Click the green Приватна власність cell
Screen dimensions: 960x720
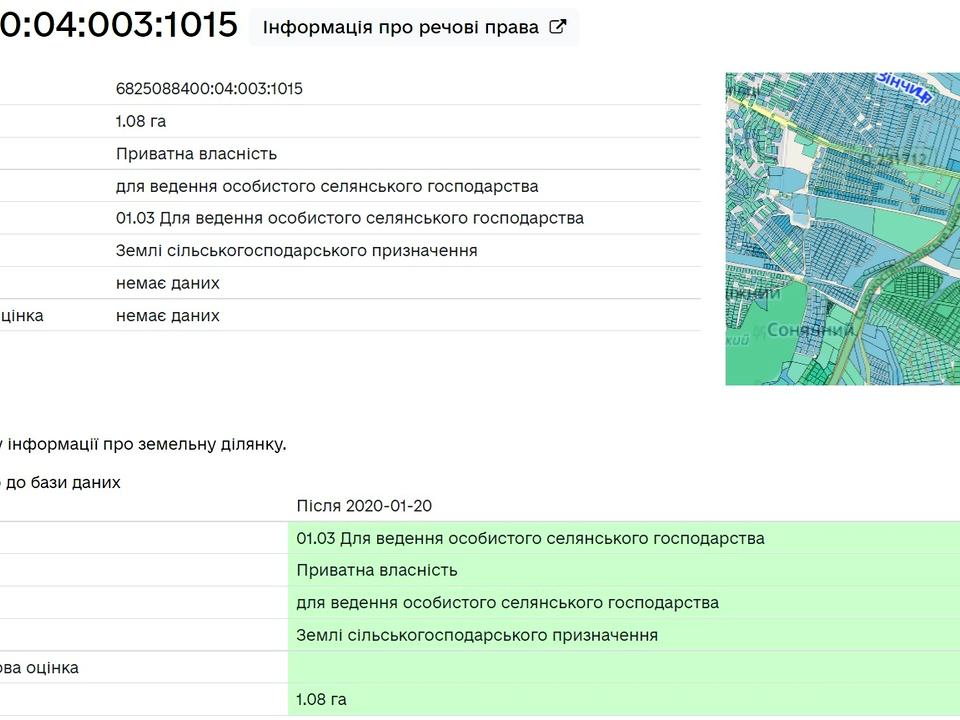pyautogui.click(x=377, y=570)
